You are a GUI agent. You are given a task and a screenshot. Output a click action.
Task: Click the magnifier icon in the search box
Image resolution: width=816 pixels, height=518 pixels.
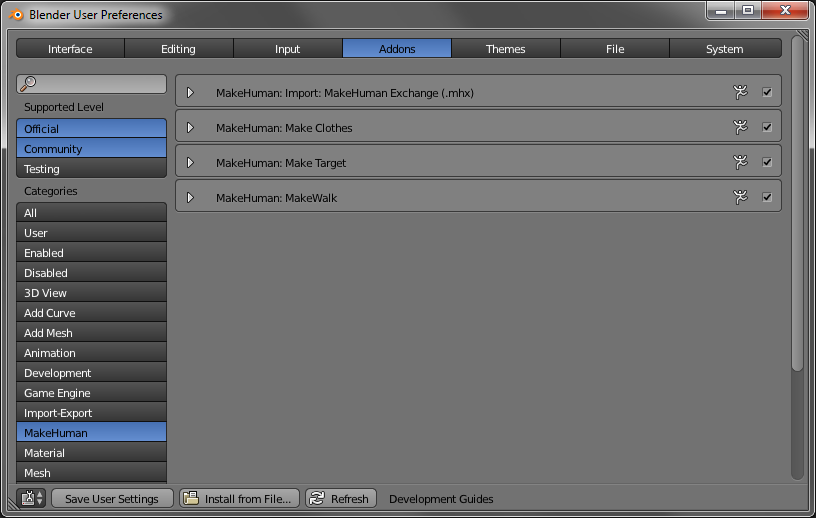[x=28, y=83]
